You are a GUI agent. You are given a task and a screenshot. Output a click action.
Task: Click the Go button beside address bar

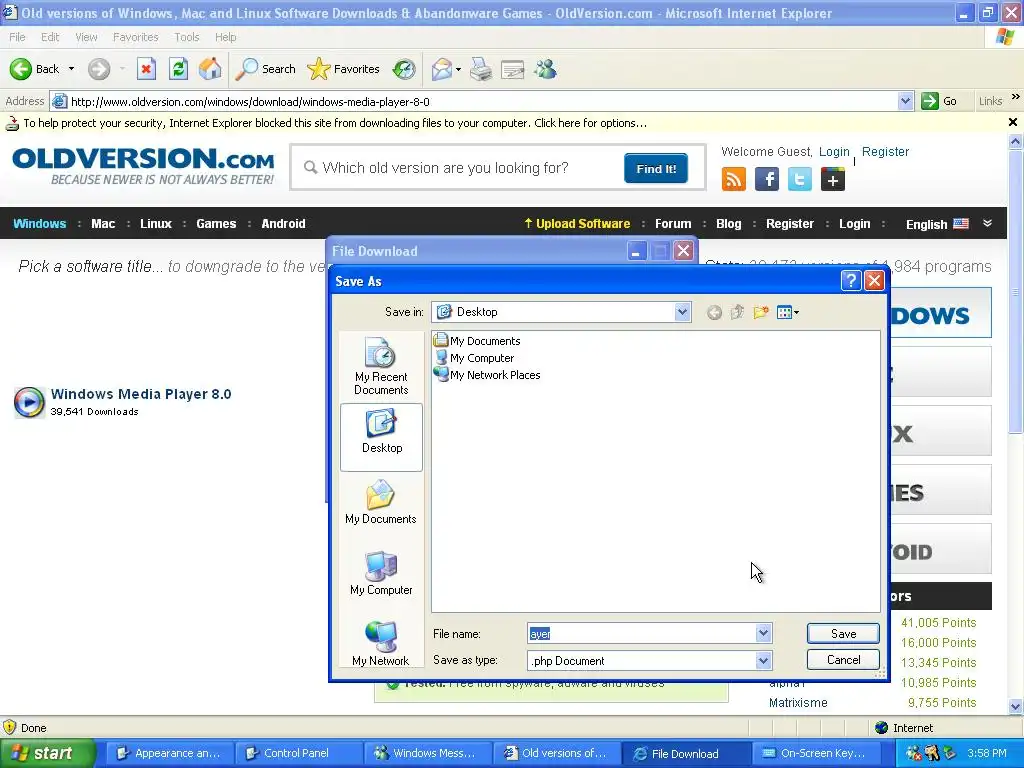[x=939, y=101]
